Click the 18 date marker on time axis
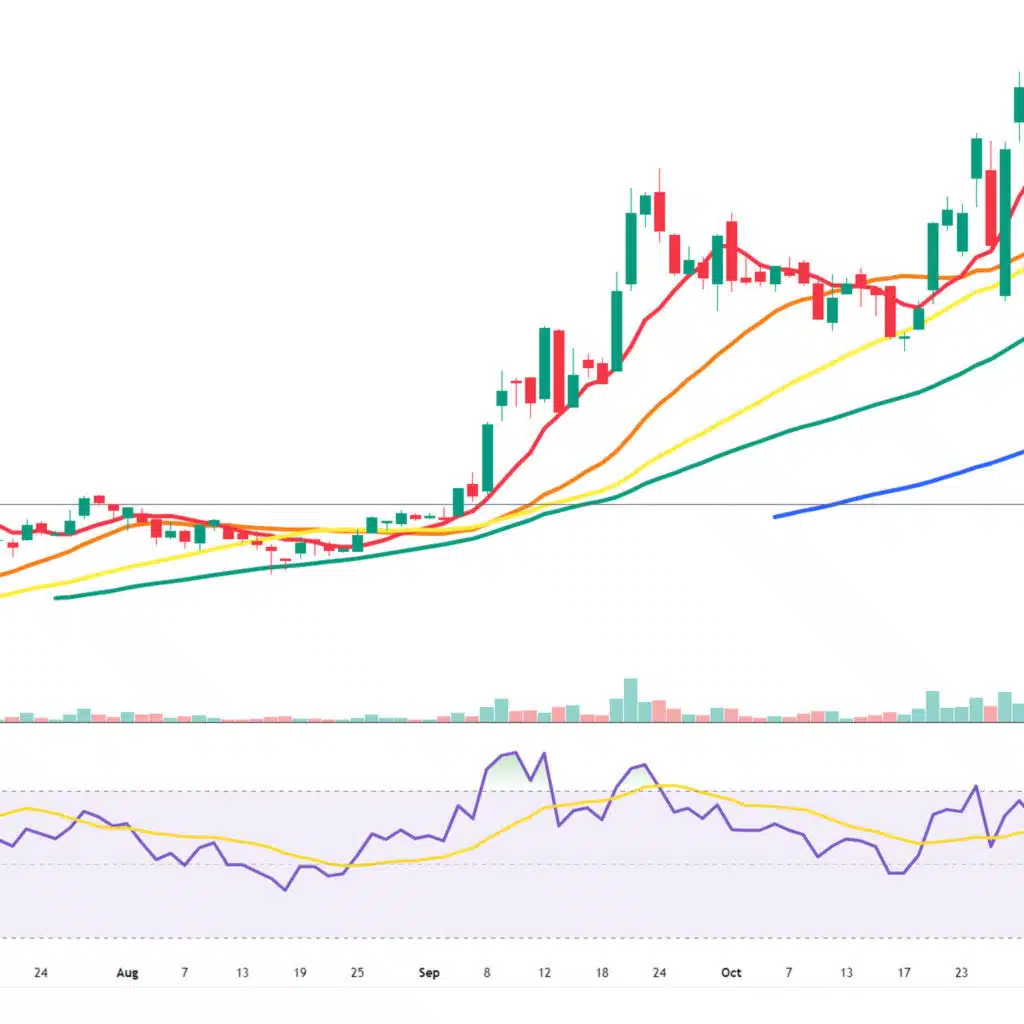This screenshot has width=1024, height=1024. pos(601,972)
